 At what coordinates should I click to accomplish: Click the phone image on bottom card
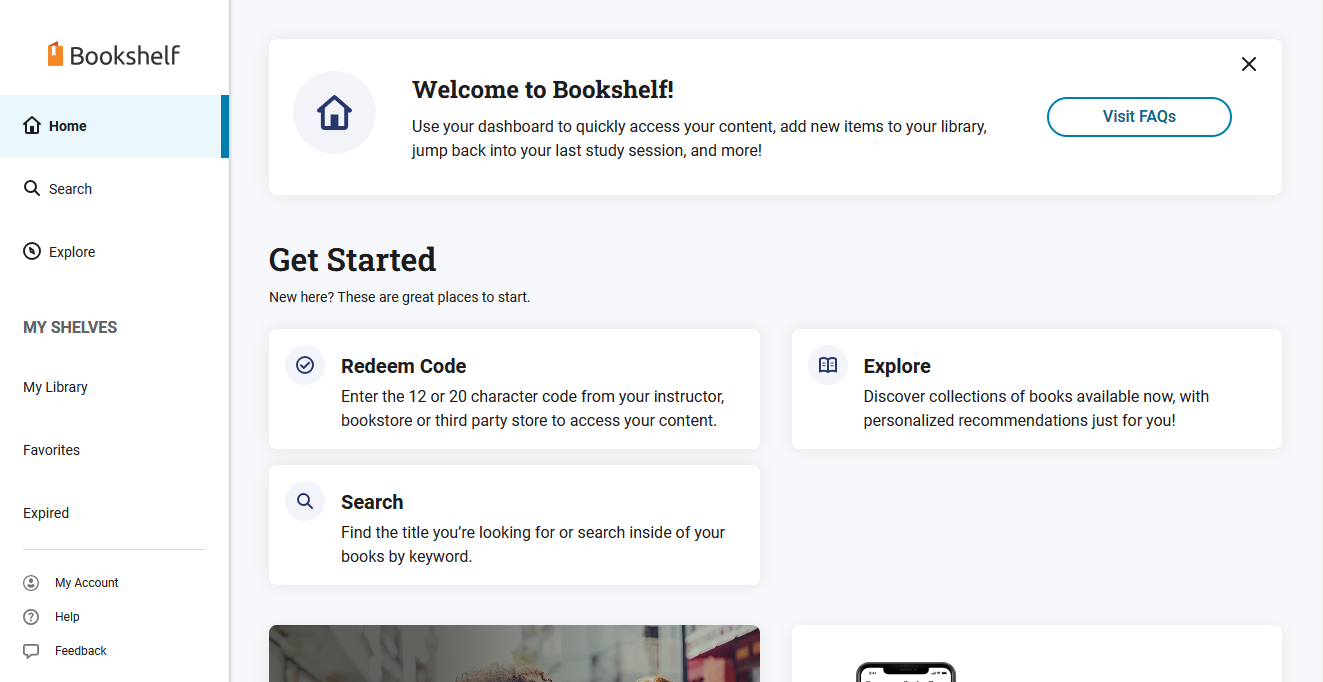click(x=906, y=671)
